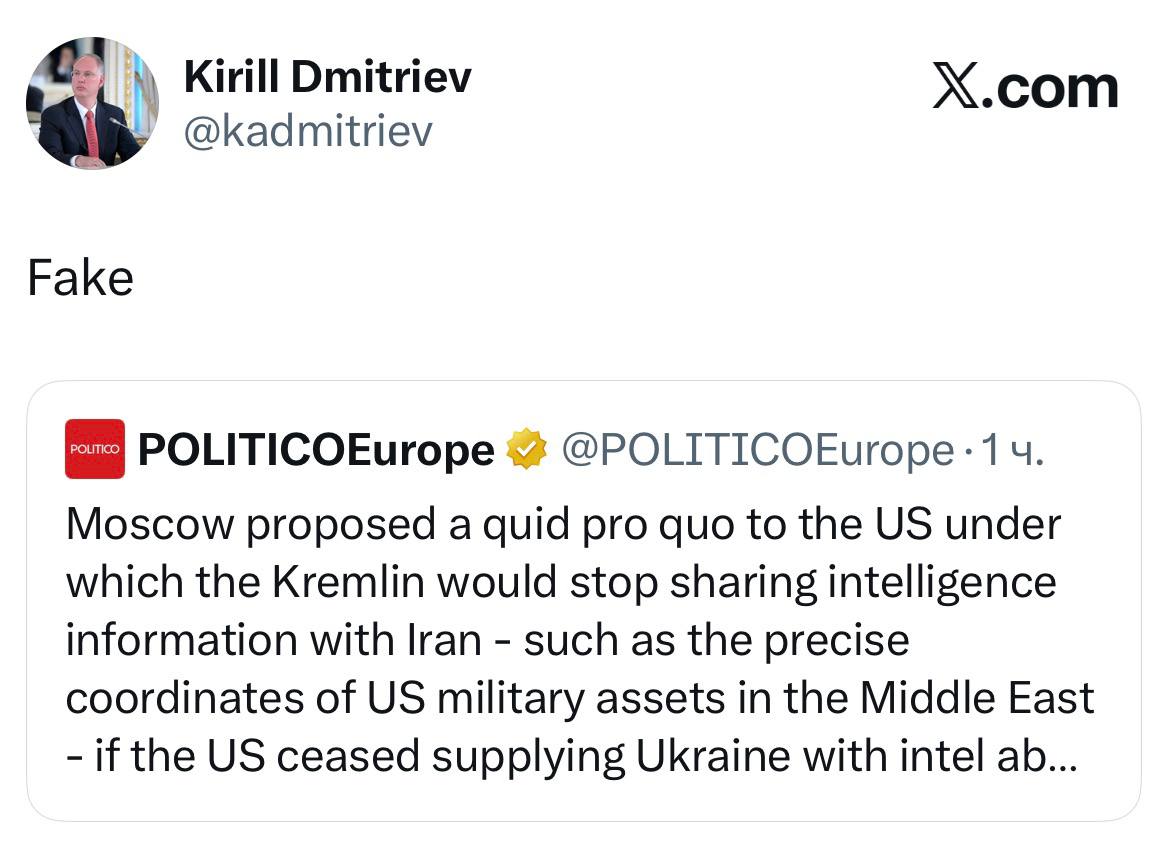1169x847 pixels.
Task: Click the gold verified badge
Action: [527, 450]
